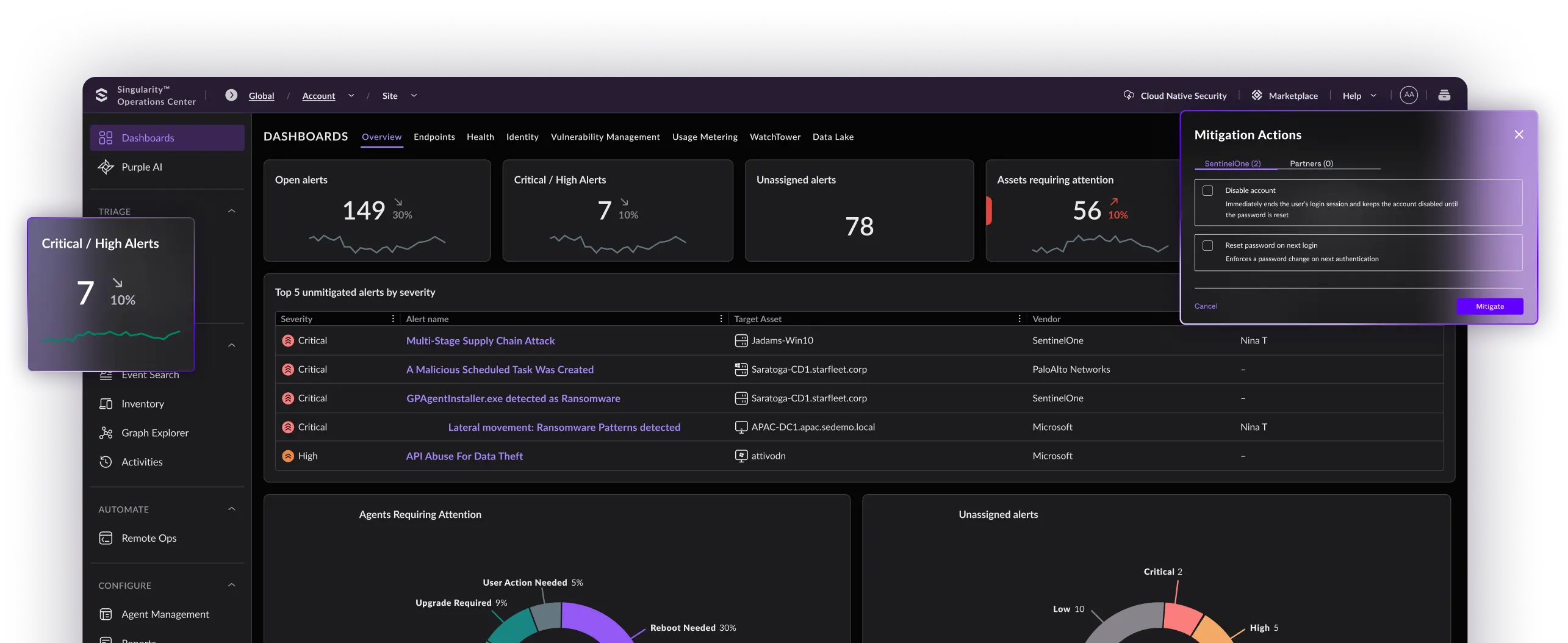Click the asset icon beside attivodn
1568x643 pixels.
pos(741,456)
